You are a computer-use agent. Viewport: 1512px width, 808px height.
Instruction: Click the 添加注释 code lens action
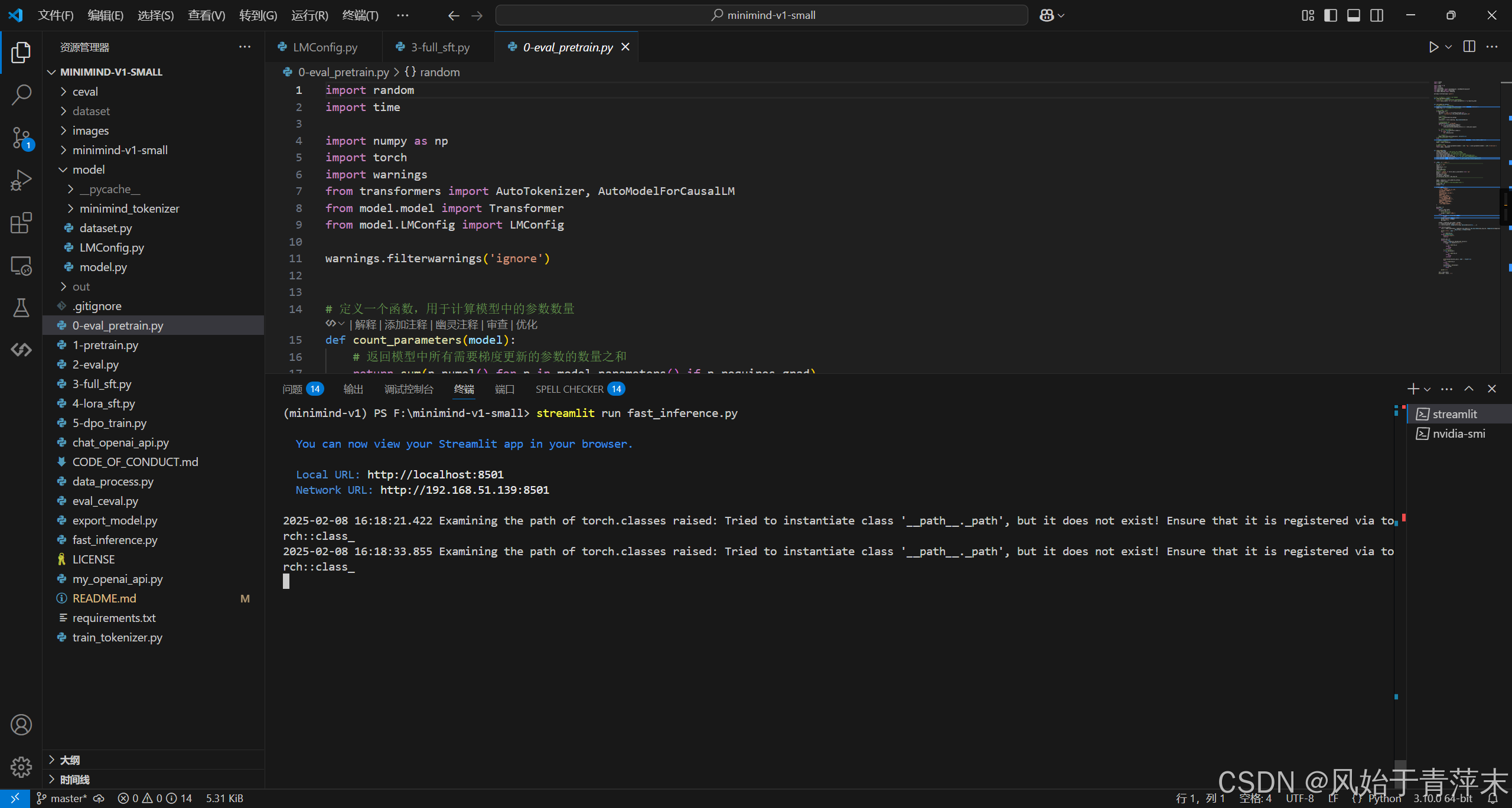(x=406, y=325)
